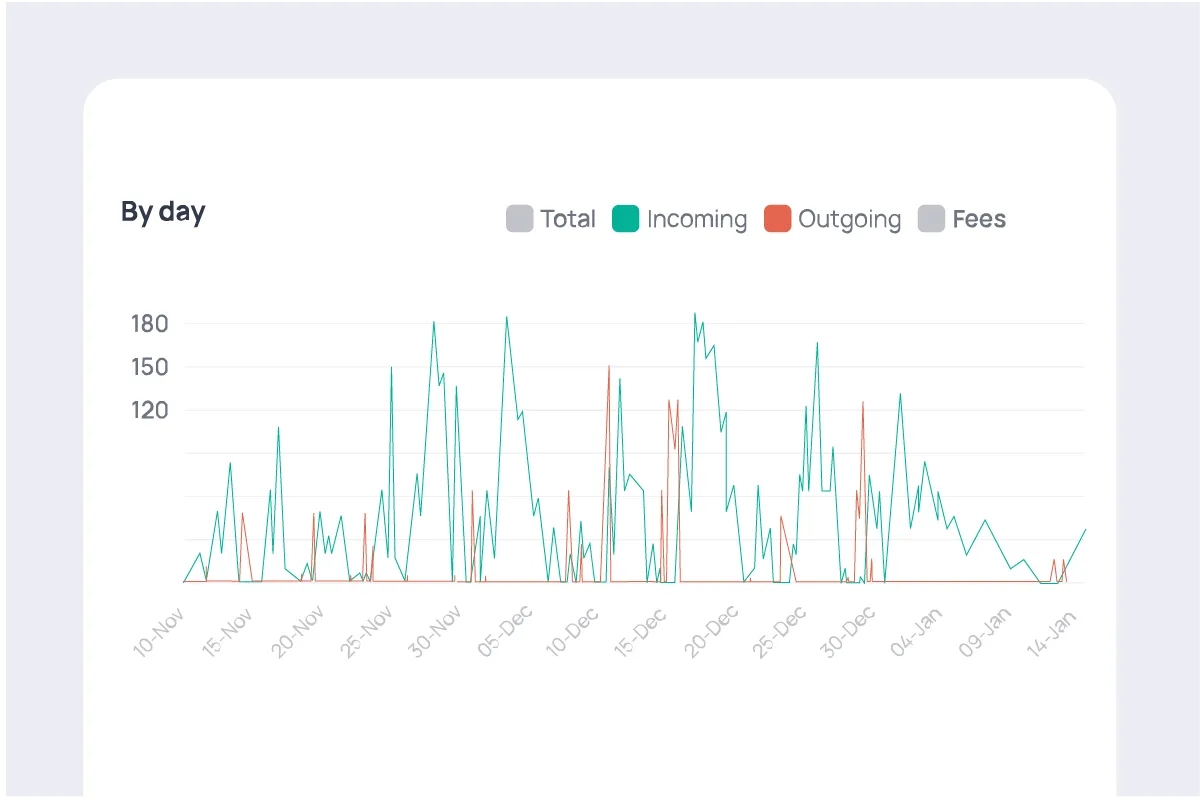Toggle the grey Fees legend swatch
Viewport: 1200px width, 800px height.
pos(931,219)
